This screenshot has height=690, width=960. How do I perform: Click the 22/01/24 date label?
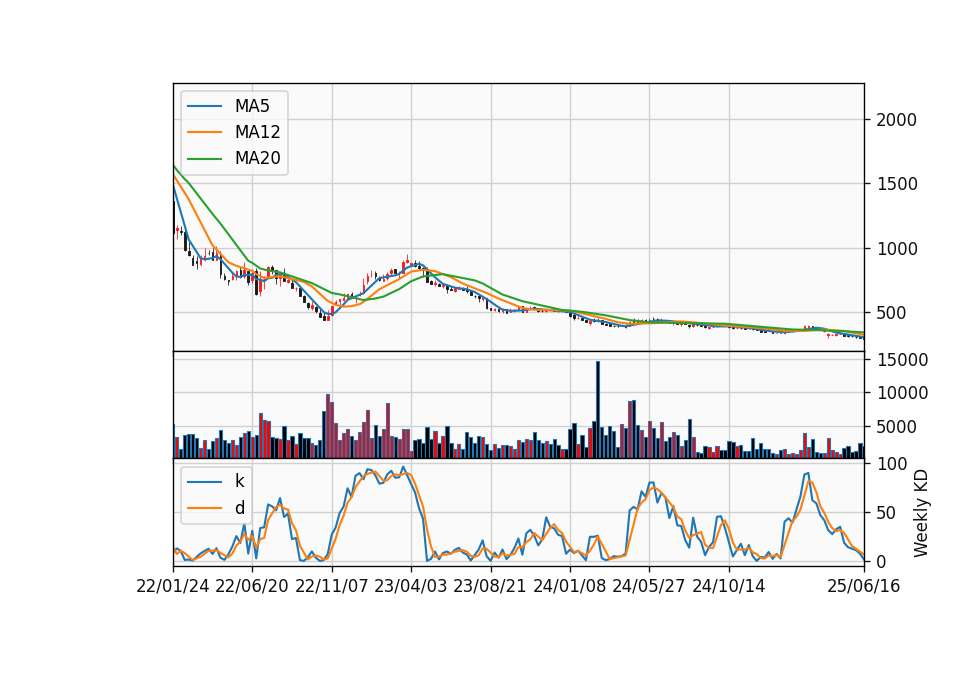(173, 586)
